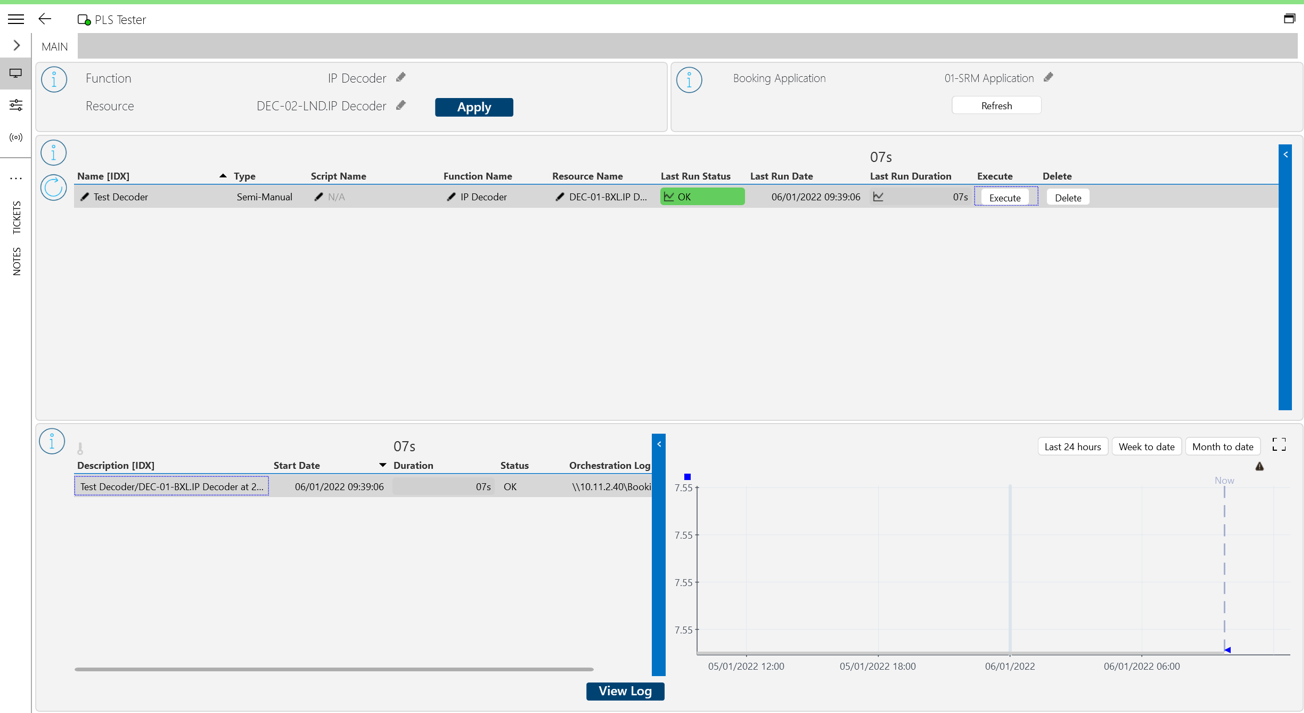The image size is (1304, 713).
Task: Select the MAIN tab
Action: 55,46
